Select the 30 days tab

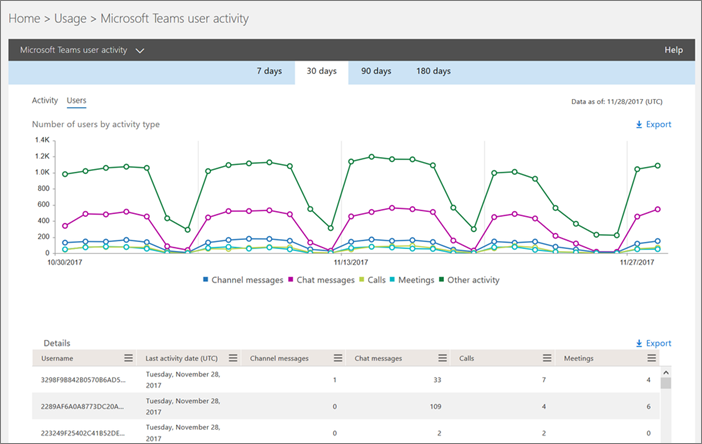(x=321, y=71)
